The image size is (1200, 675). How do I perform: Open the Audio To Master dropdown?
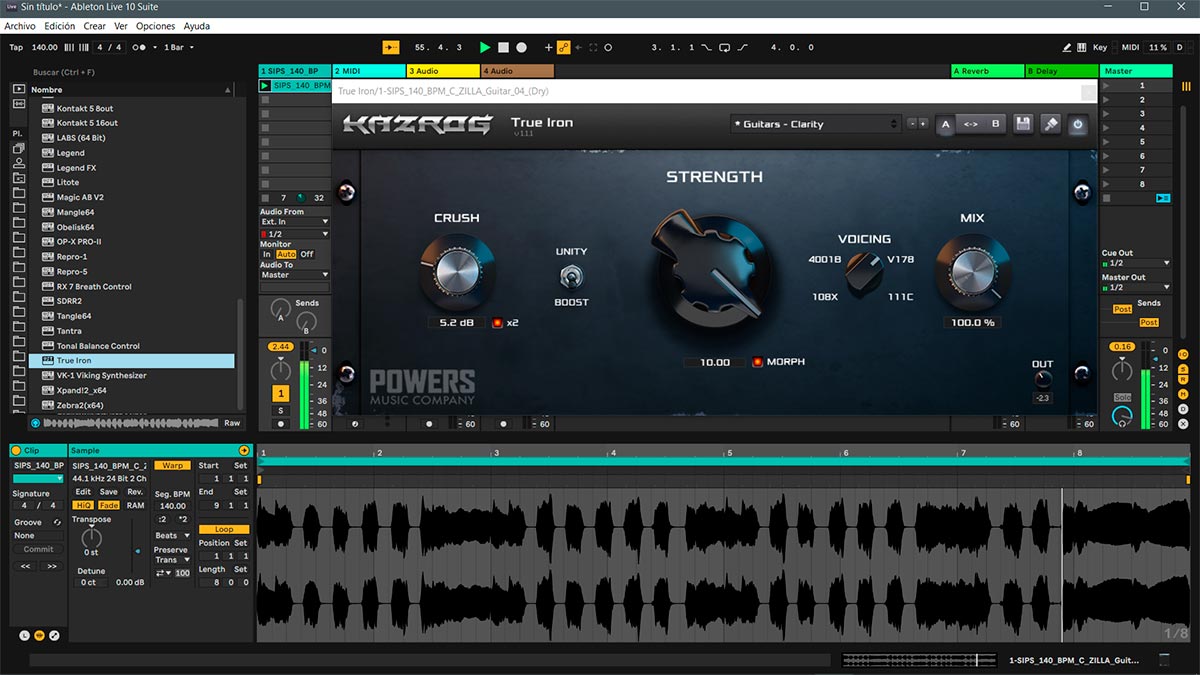pyautogui.click(x=294, y=275)
